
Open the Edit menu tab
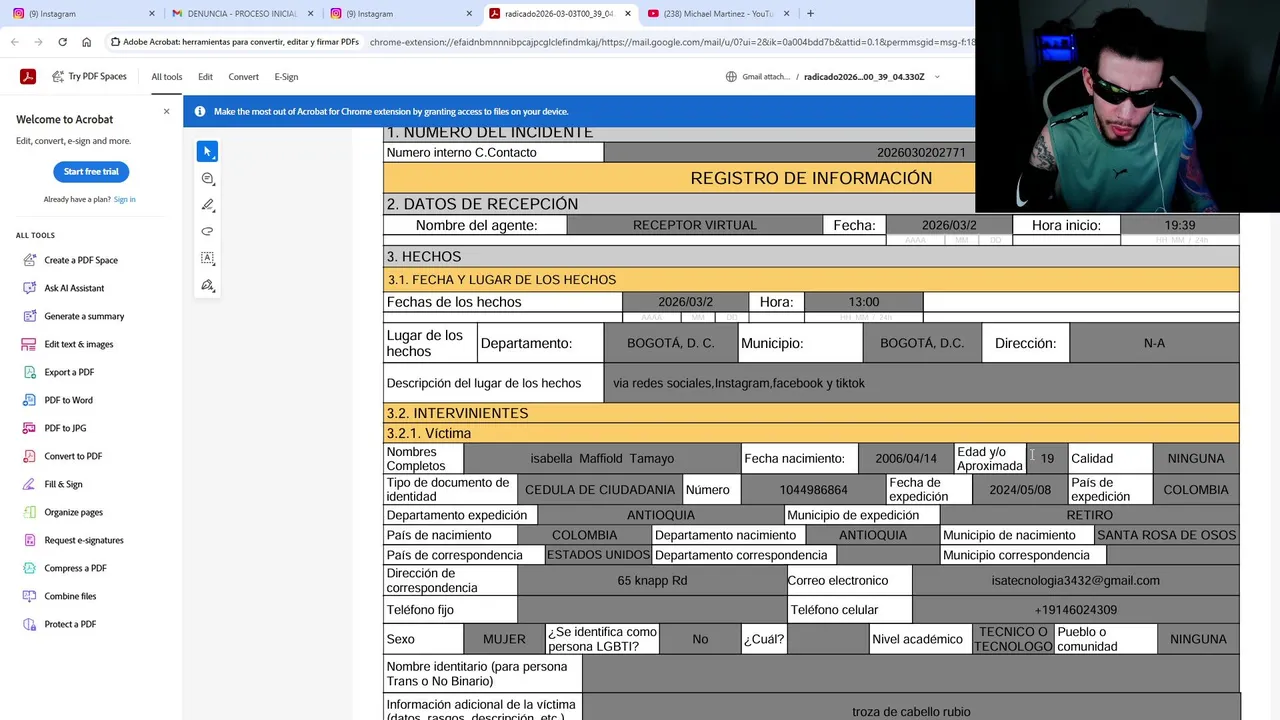coord(205,77)
